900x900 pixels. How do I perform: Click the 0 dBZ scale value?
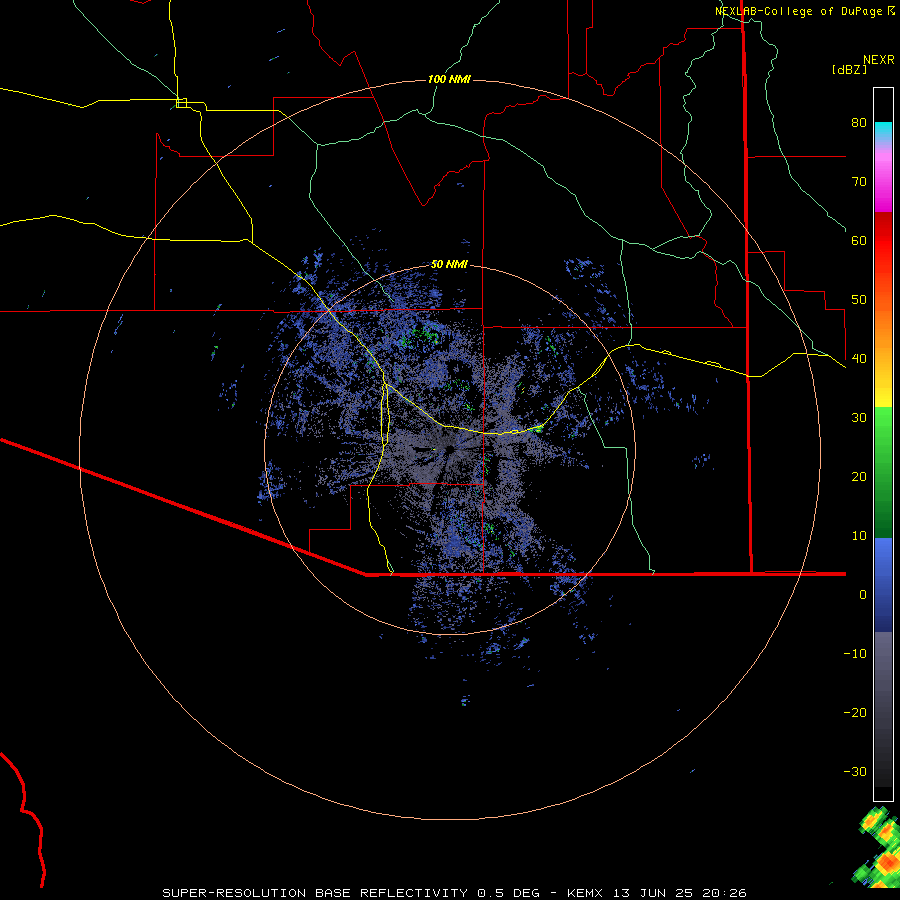[863, 595]
